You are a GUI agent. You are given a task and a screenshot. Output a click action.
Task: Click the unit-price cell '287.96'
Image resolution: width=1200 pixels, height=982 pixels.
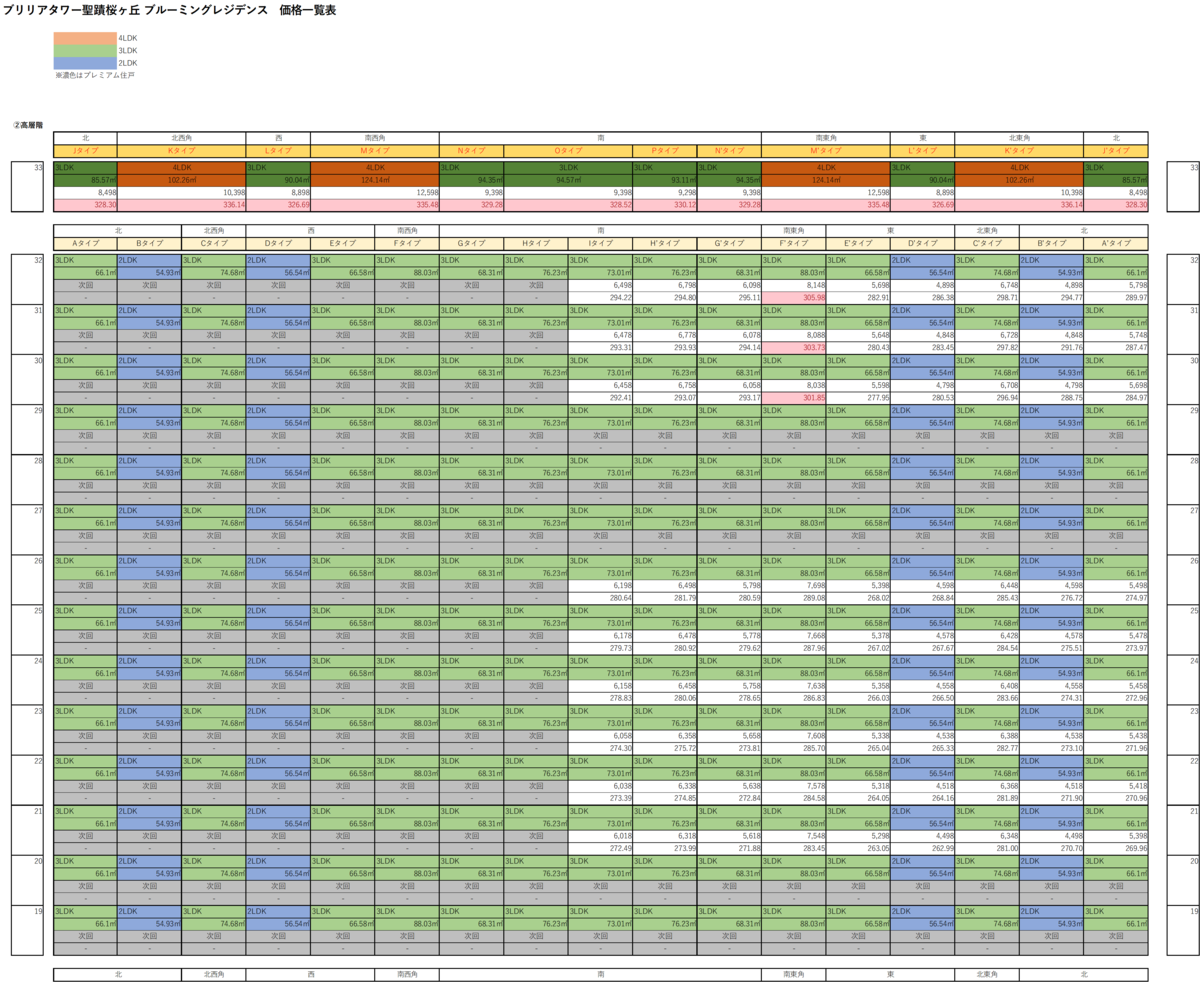794,648
